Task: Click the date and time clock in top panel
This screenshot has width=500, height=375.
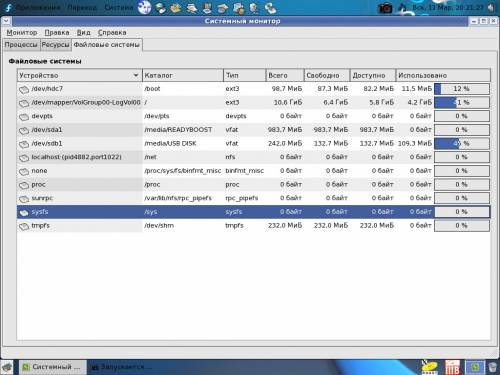Action: [448, 7]
